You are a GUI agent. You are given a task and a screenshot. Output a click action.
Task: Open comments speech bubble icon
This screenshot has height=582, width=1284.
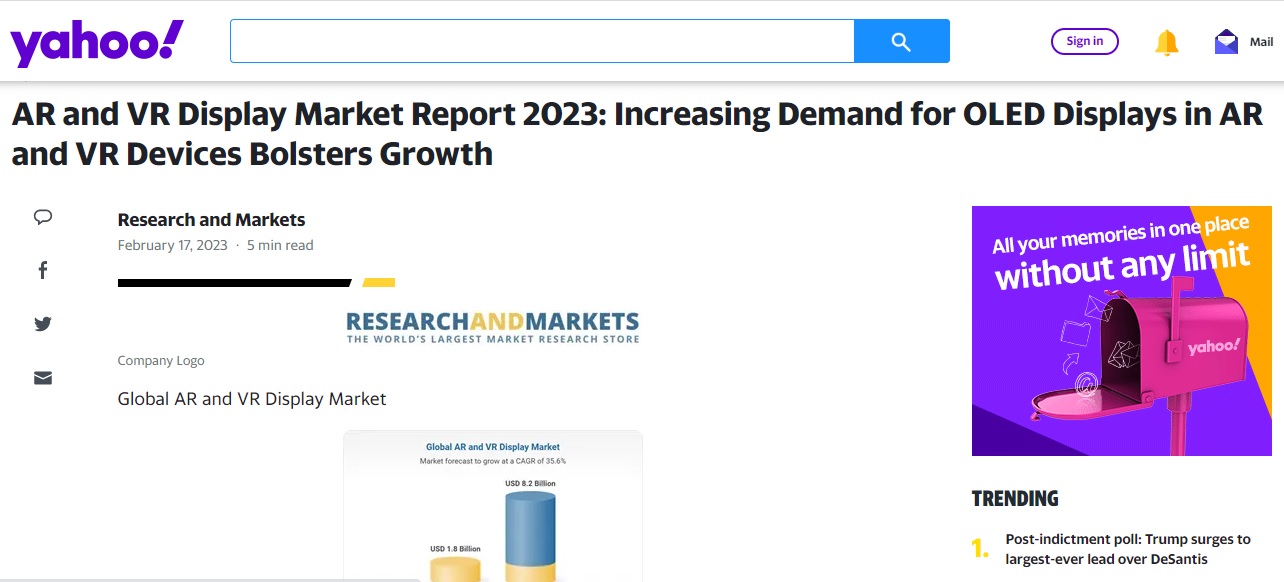coord(43,217)
